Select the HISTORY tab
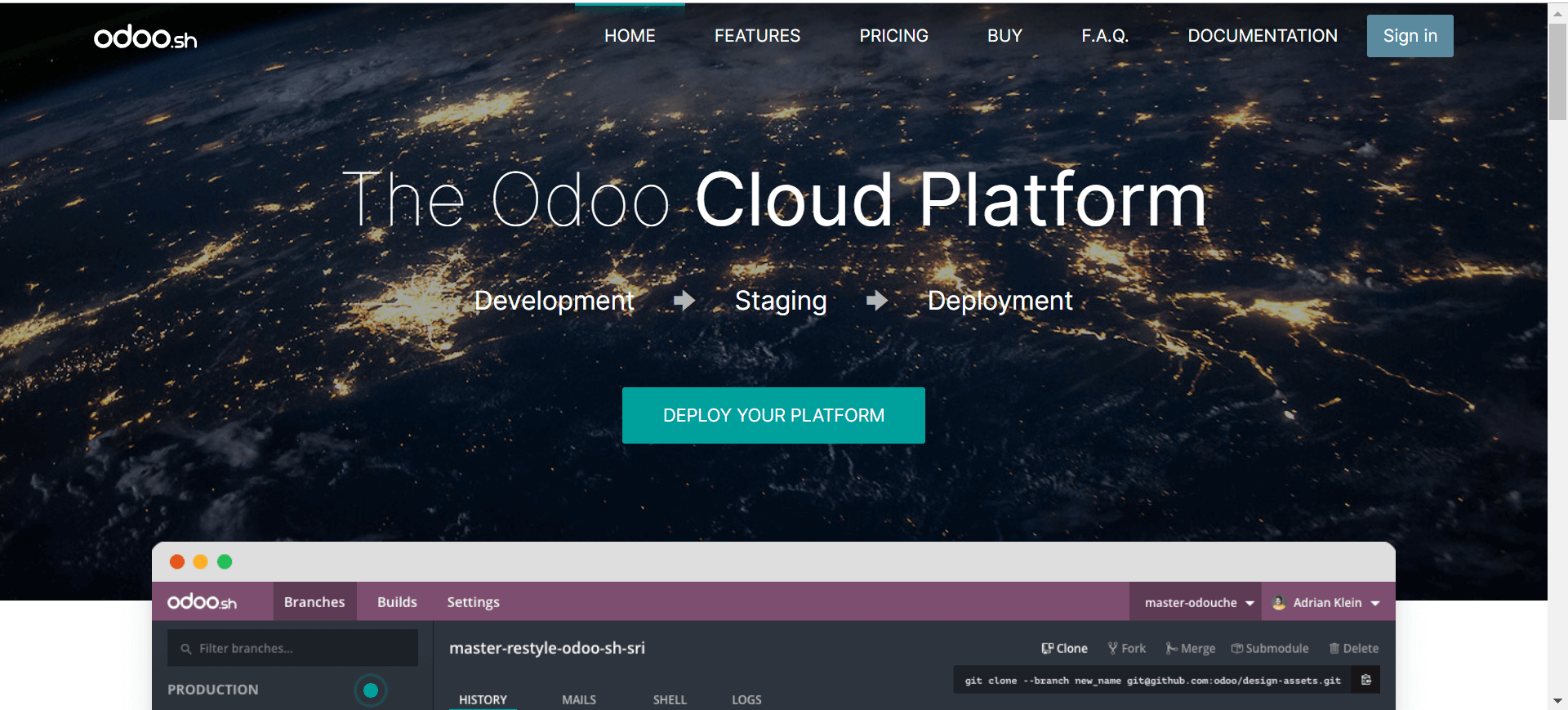Screen dimensions: 1568x710 483,699
